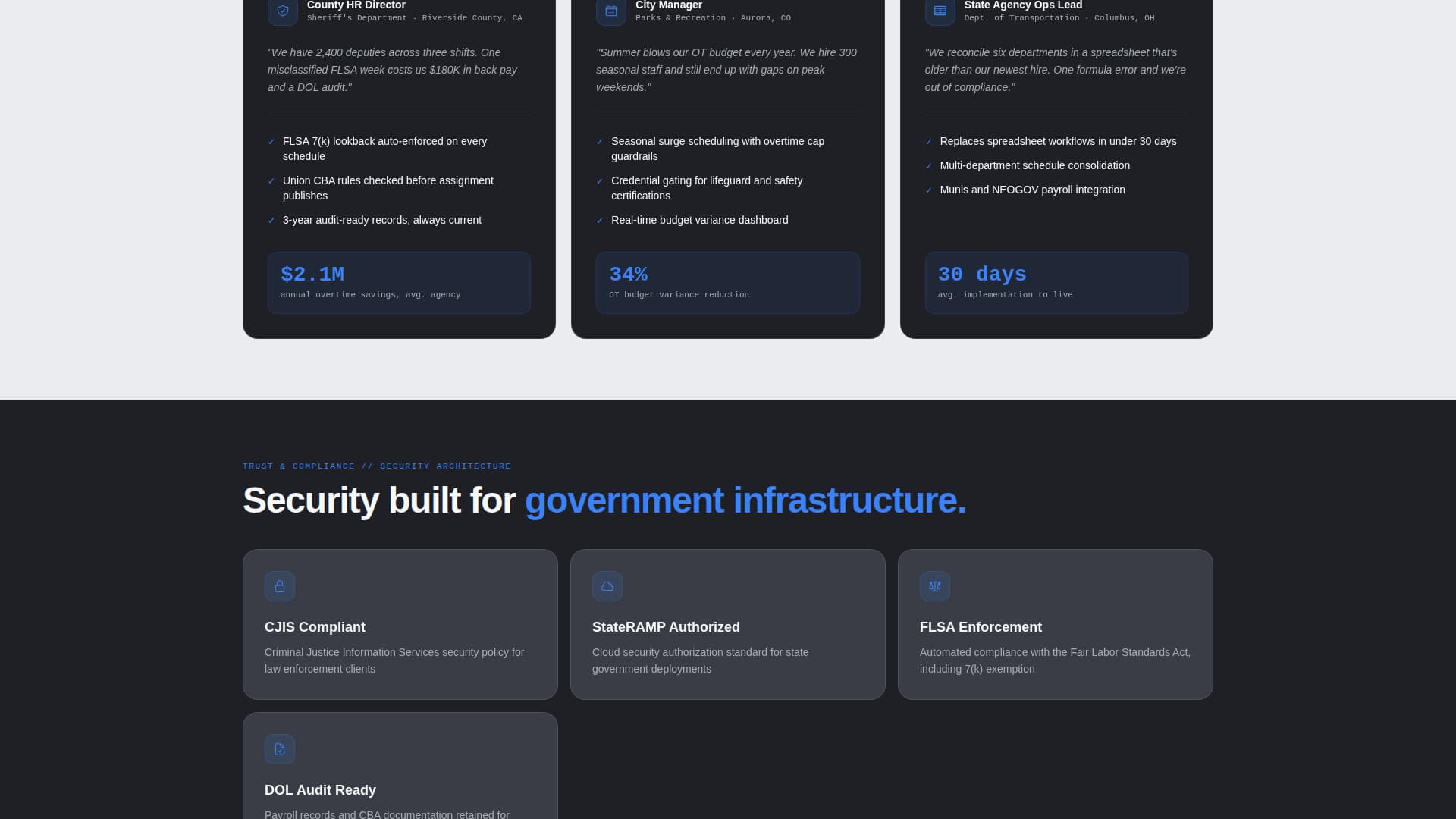Click the cloud icon on StateRAMP Authorized card
This screenshot has width=1456, height=819.
[x=607, y=586]
